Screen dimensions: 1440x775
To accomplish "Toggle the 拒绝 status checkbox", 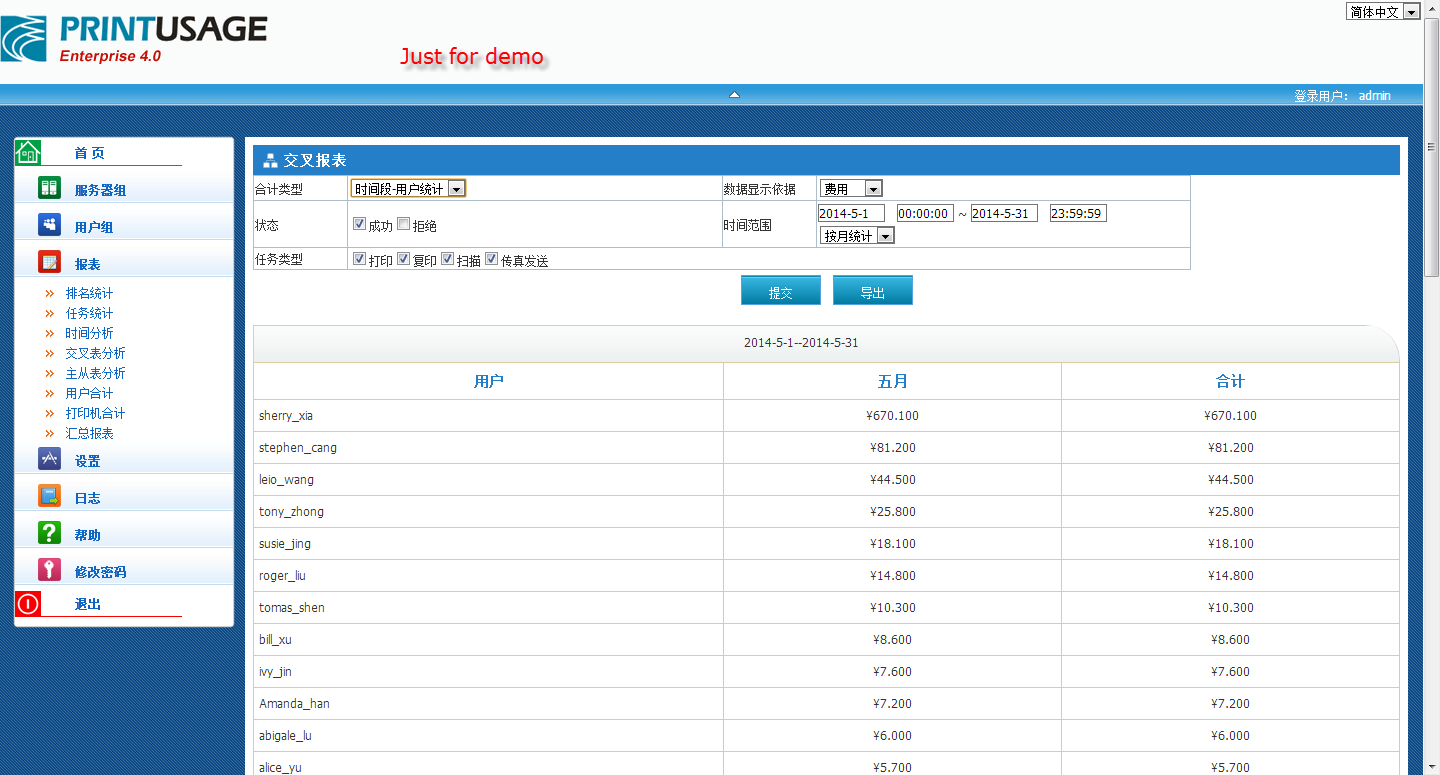I will click(403, 224).
